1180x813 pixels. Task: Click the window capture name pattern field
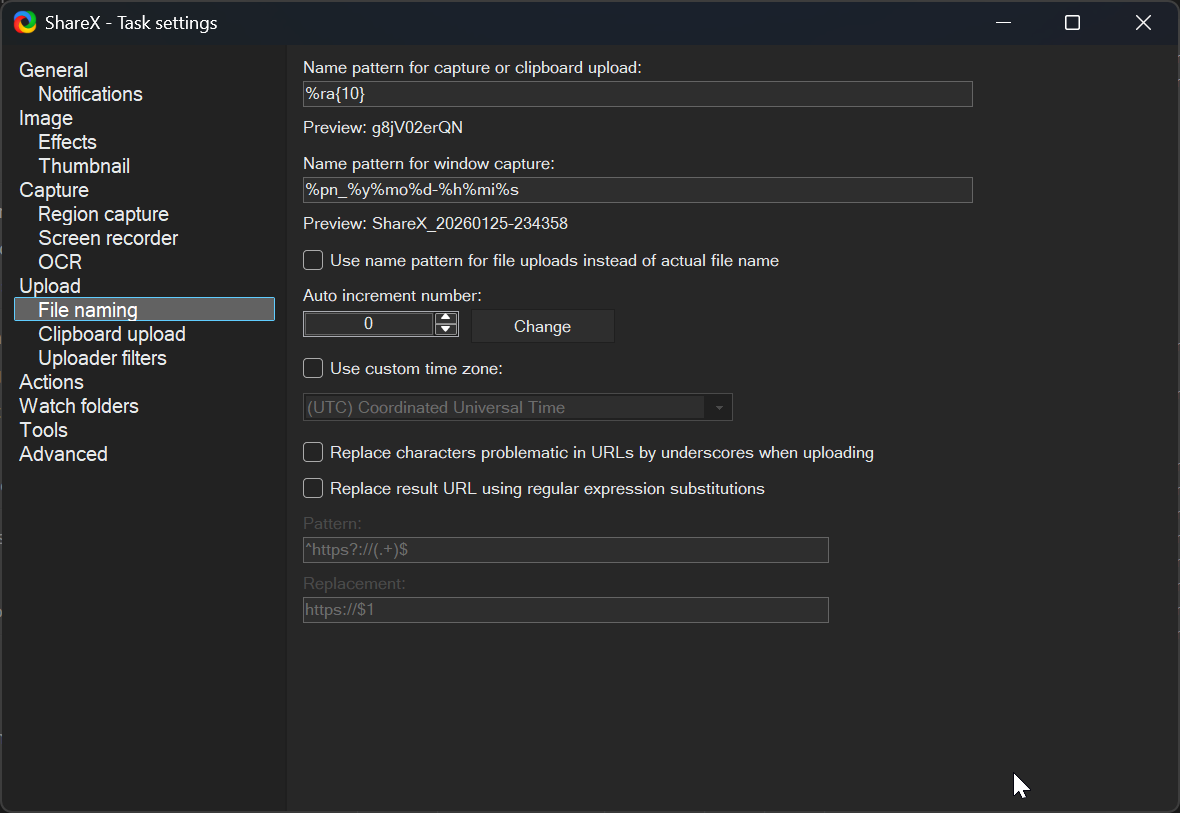(637, 190)
